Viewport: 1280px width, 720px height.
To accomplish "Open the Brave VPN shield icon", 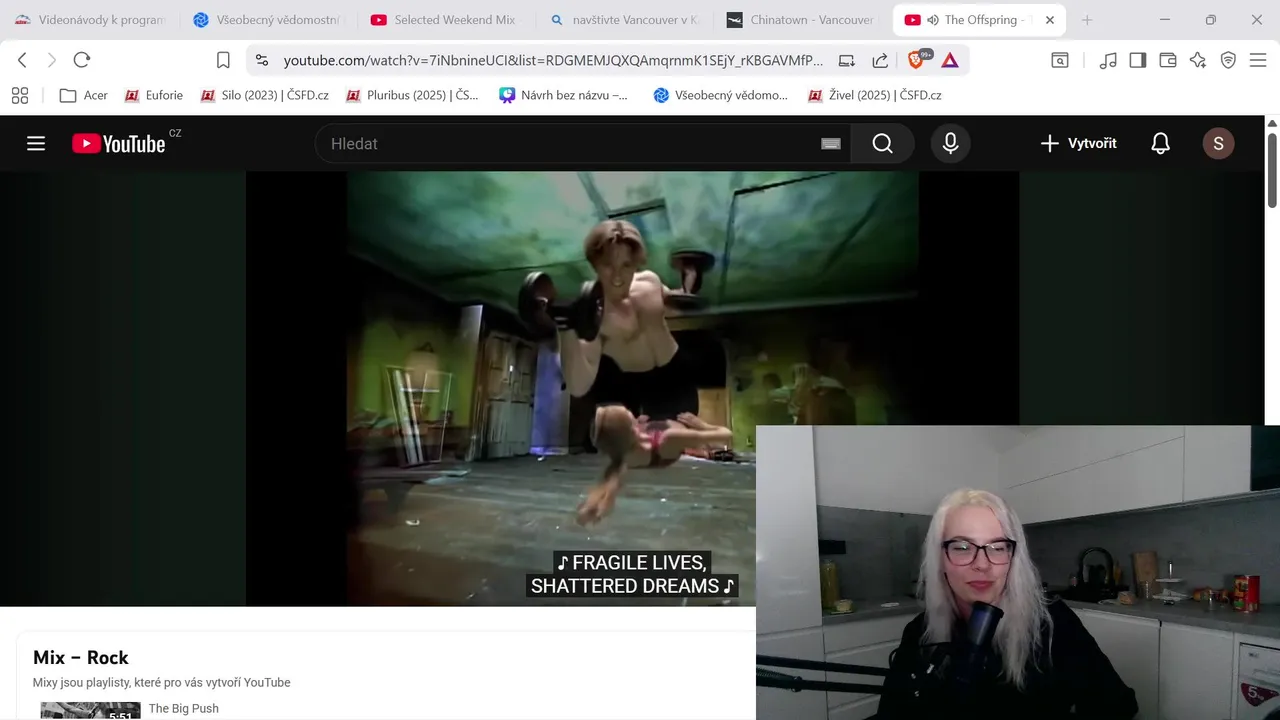I will click(x=1228, y=60).
